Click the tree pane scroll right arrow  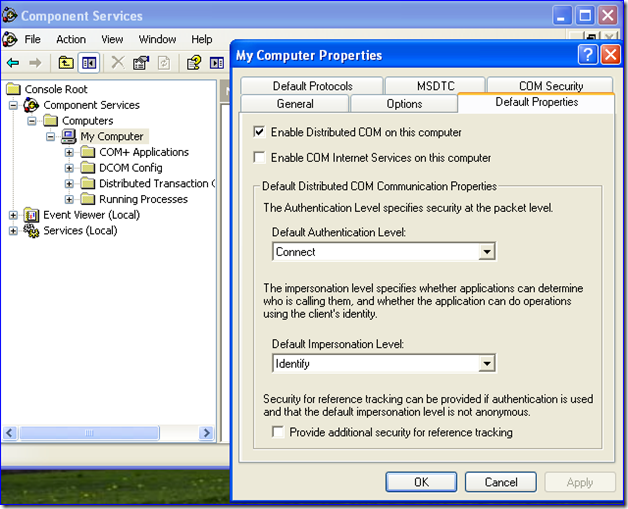(x=206, y=433)
